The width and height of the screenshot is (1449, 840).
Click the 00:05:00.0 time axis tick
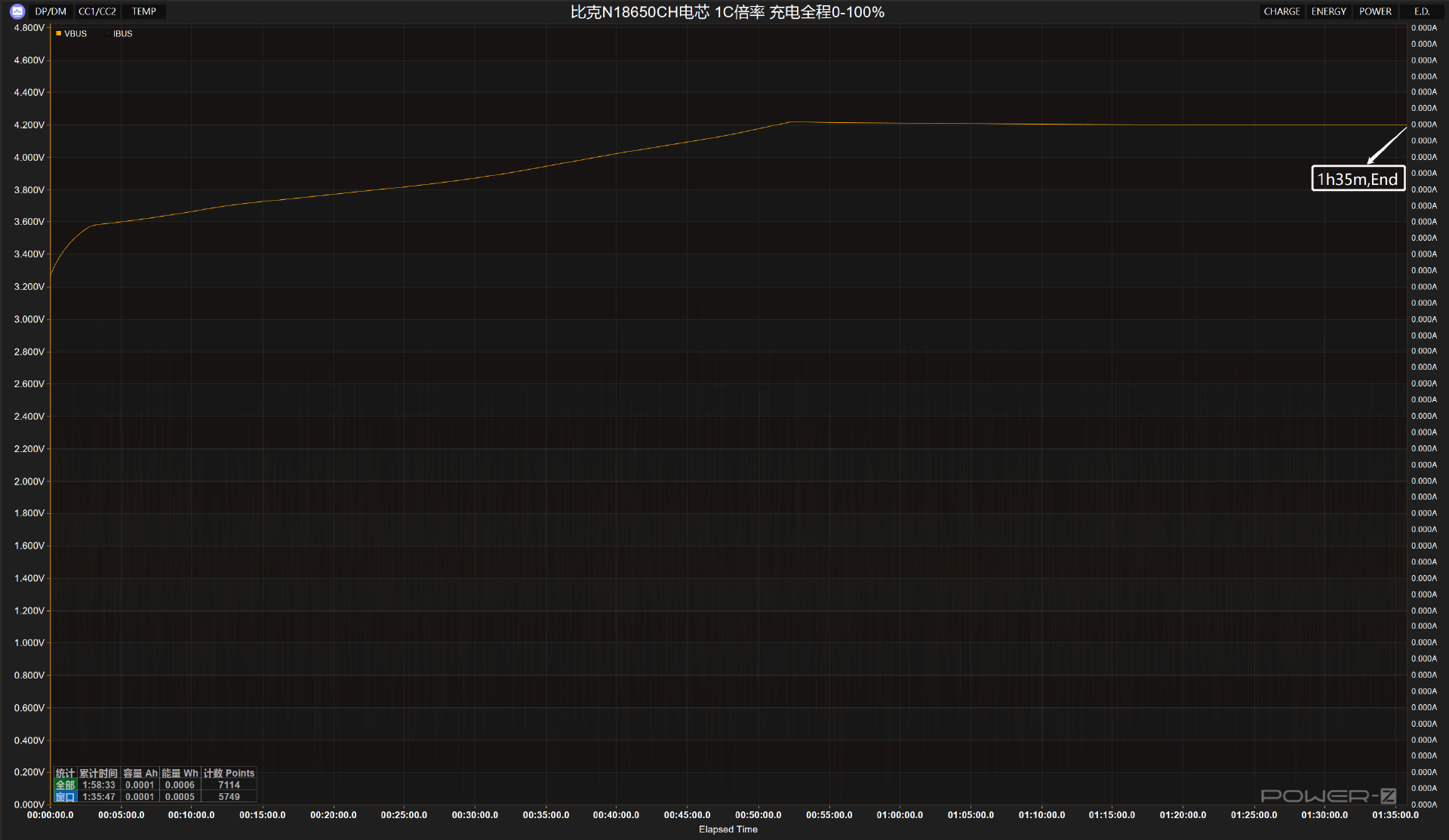pos(121,815)
